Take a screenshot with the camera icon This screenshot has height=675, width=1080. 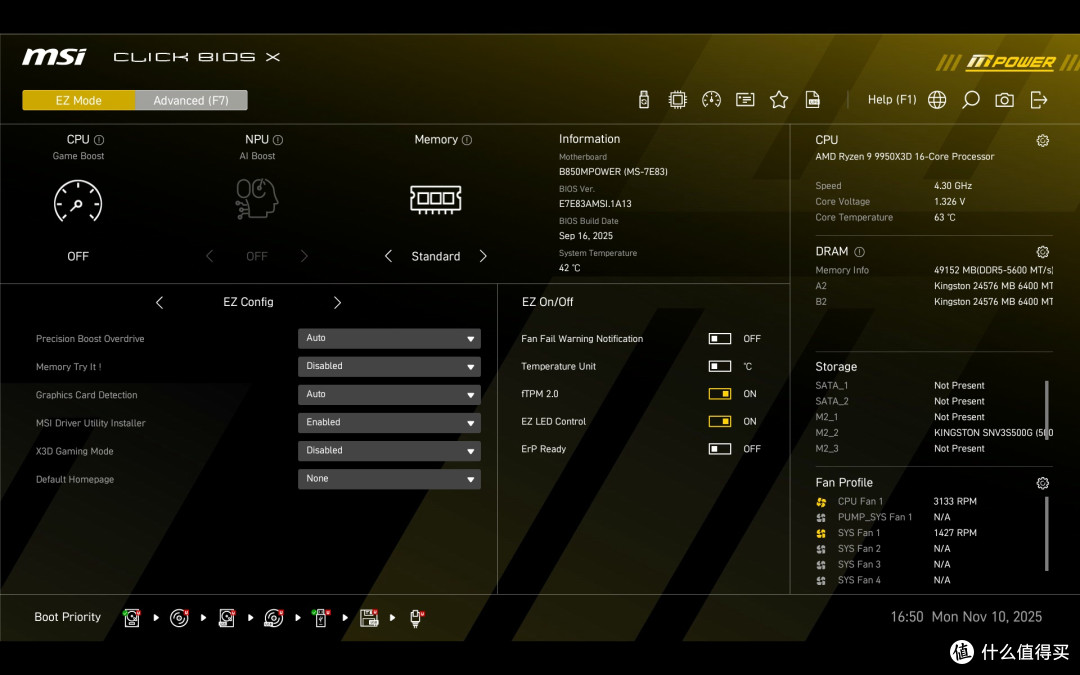point(1004,100)
